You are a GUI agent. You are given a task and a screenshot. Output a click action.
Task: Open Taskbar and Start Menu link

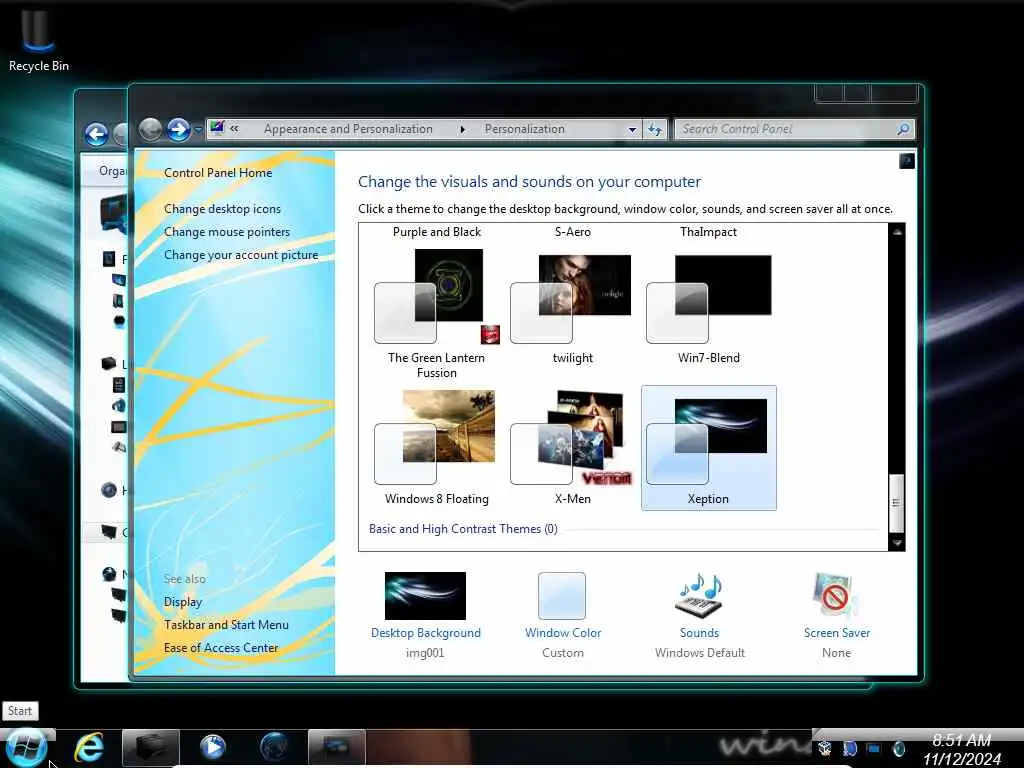pos(226,625)
